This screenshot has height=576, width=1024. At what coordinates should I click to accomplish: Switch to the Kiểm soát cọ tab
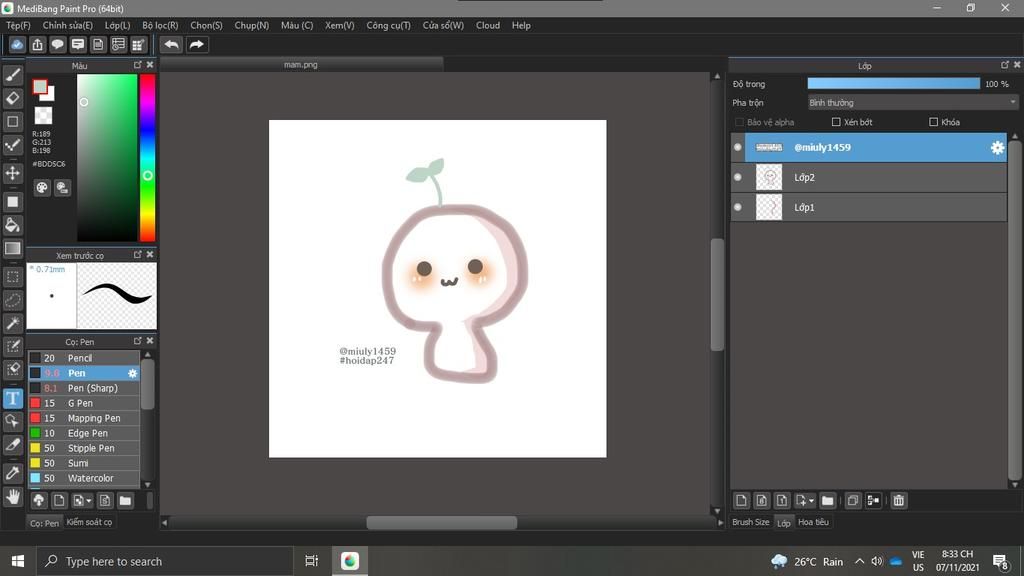pyautogui.click(x=89, y=522)
